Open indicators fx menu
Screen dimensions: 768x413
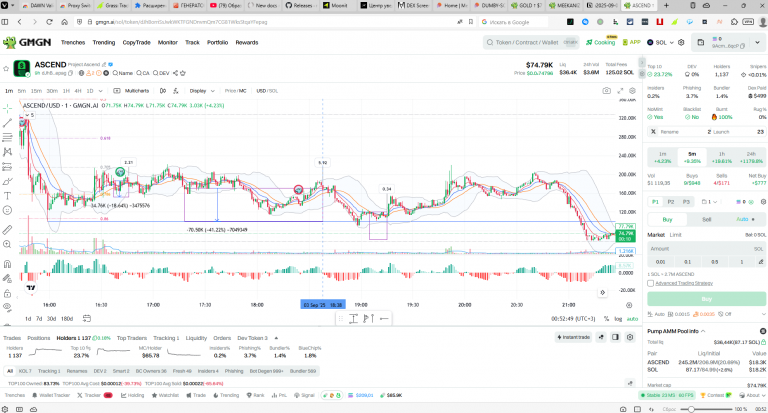176,91
